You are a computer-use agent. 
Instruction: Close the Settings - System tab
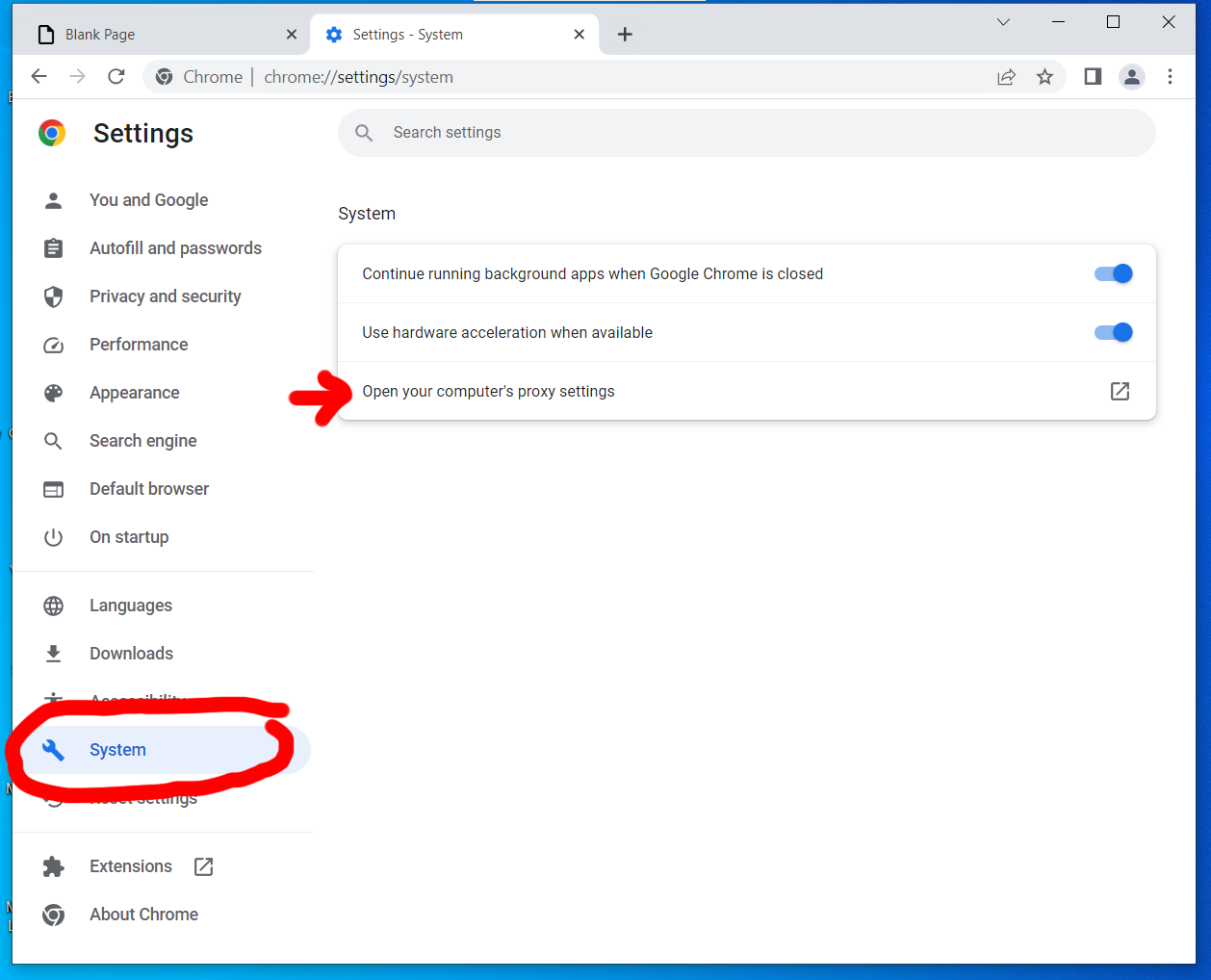pyautogui.click(x=580, y=35)
